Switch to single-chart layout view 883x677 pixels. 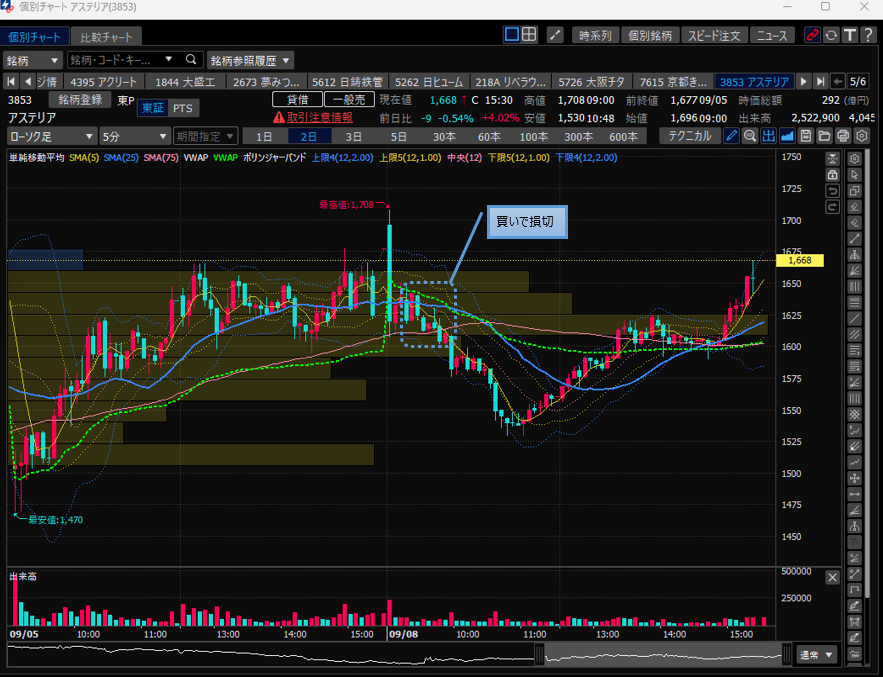point(511,35)
